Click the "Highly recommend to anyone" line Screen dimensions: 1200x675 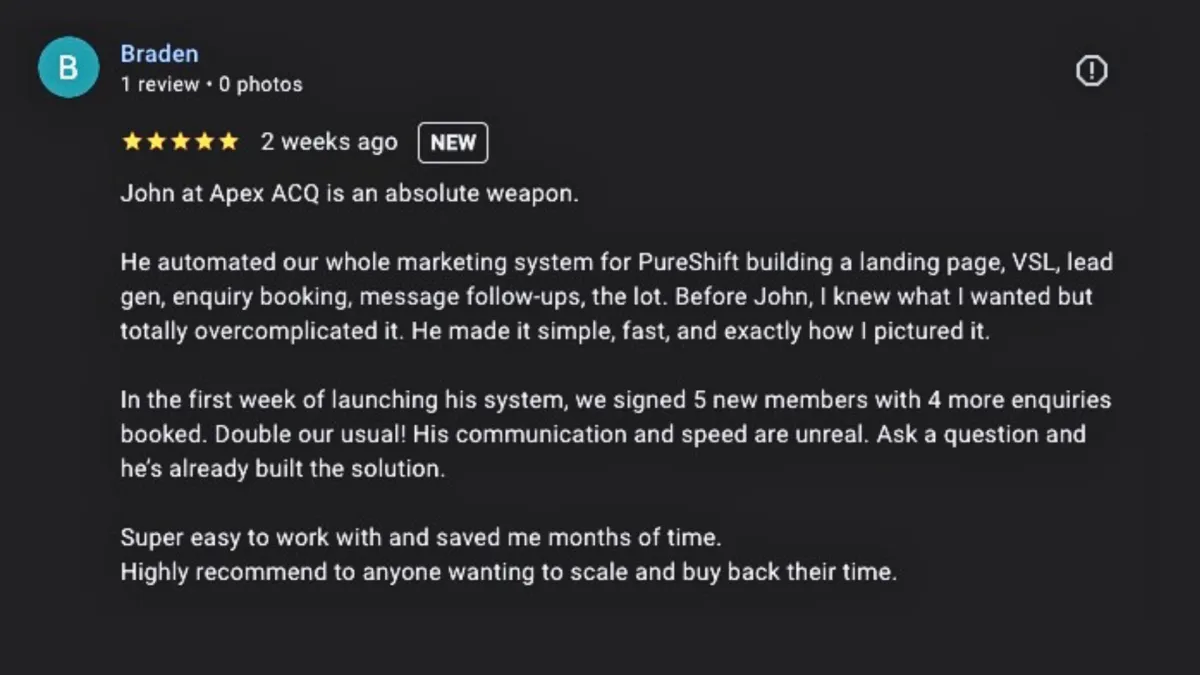click(508, 573)
